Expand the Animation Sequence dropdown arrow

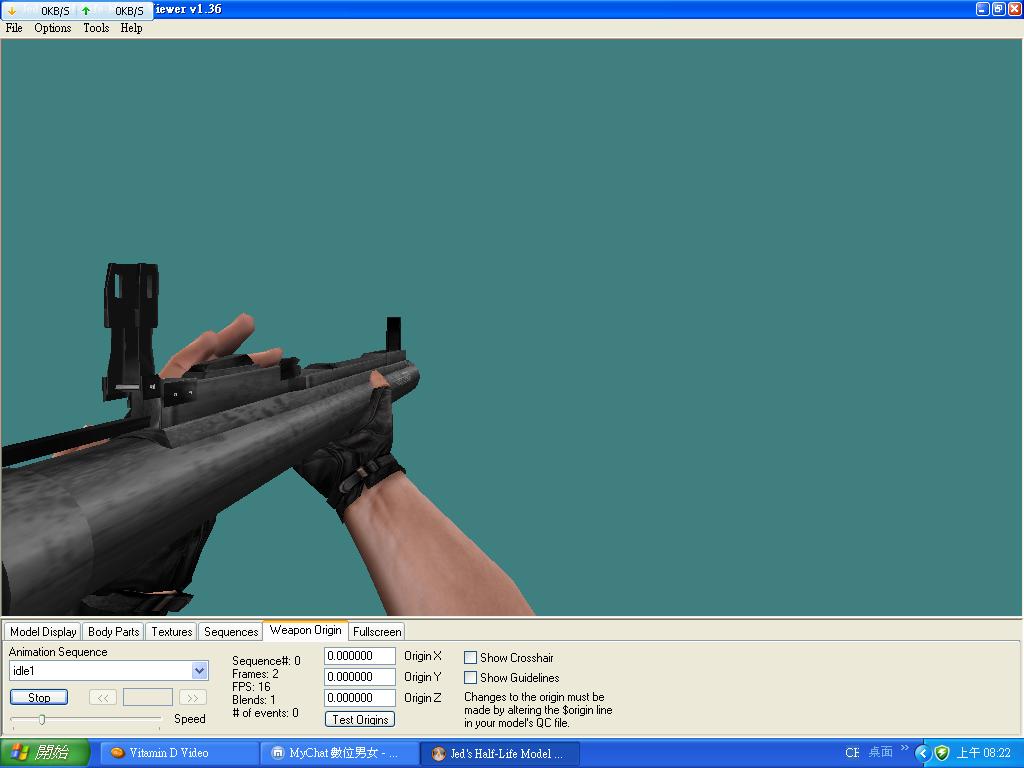pyautogui.click(x=200, y=671)
